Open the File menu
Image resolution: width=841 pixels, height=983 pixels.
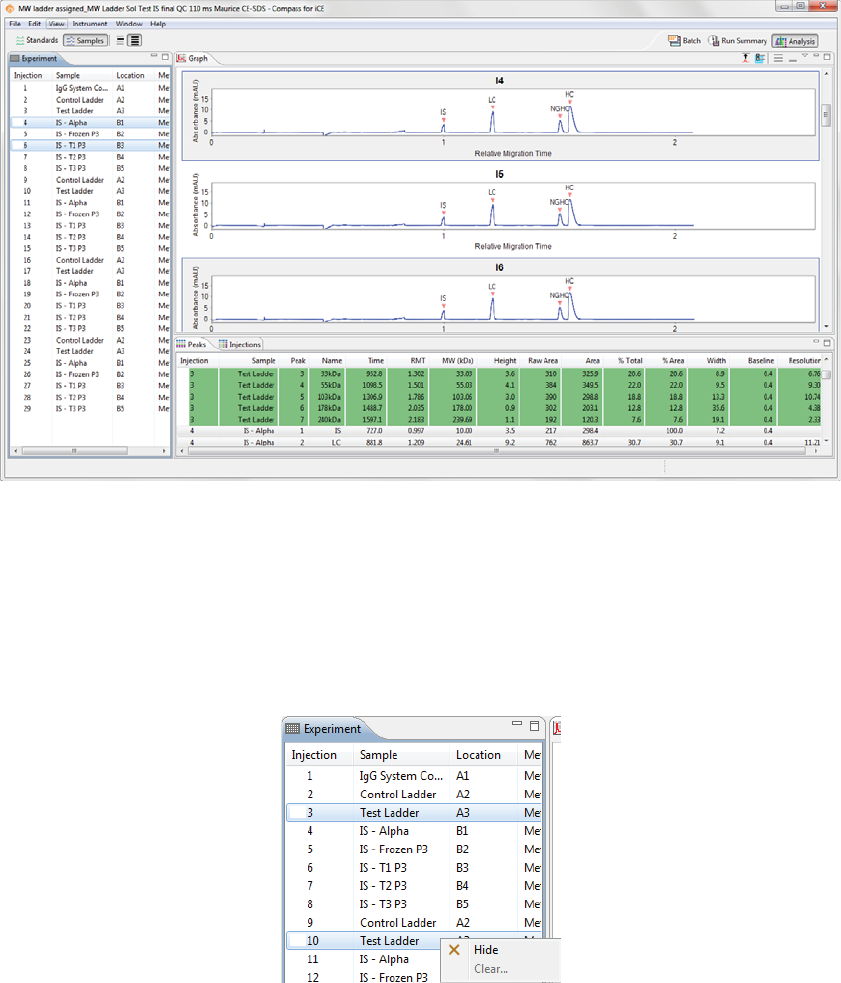[15, 24]
